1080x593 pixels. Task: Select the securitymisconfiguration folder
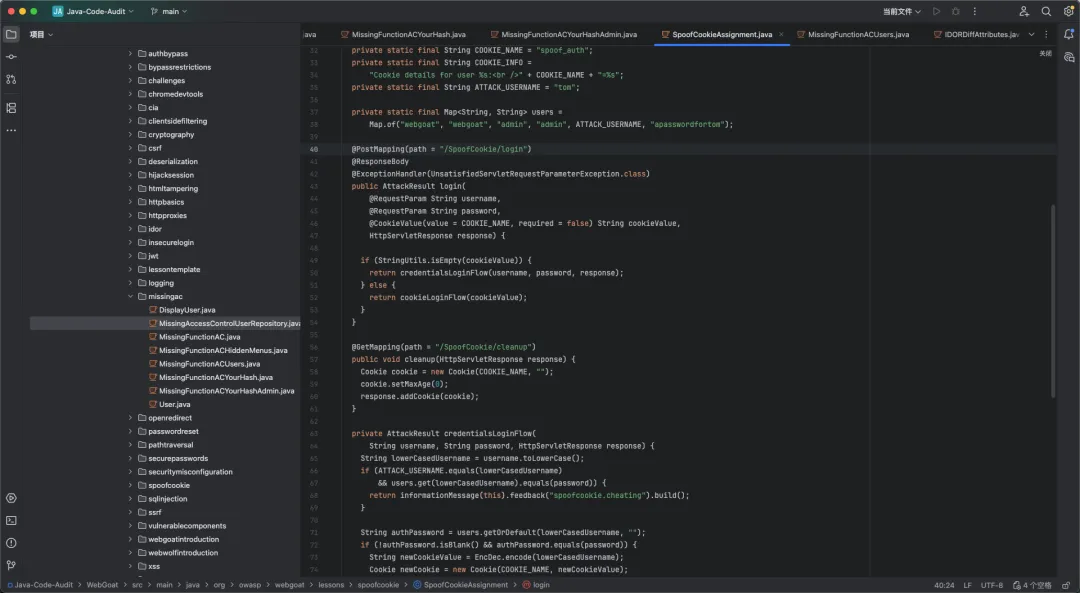185,472
